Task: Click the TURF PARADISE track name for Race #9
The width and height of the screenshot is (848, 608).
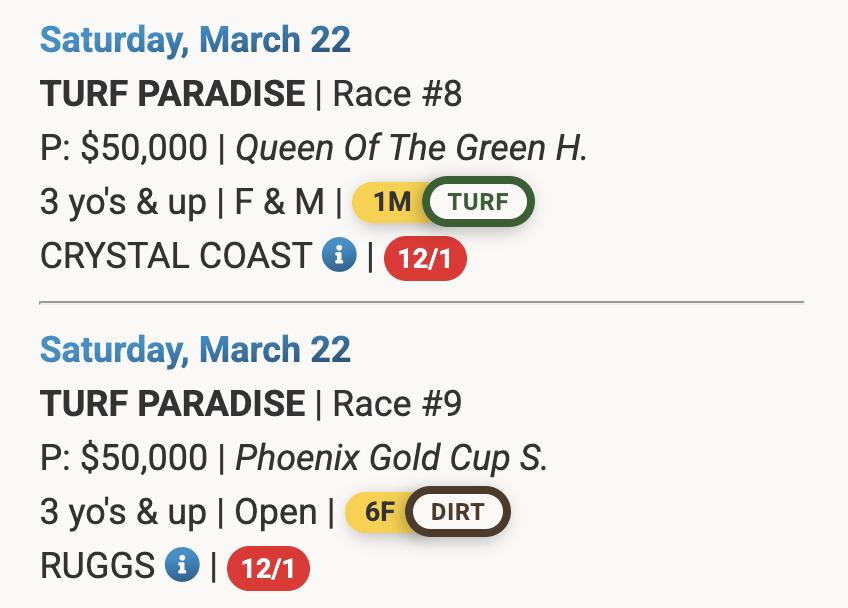Action: [172, 404]
